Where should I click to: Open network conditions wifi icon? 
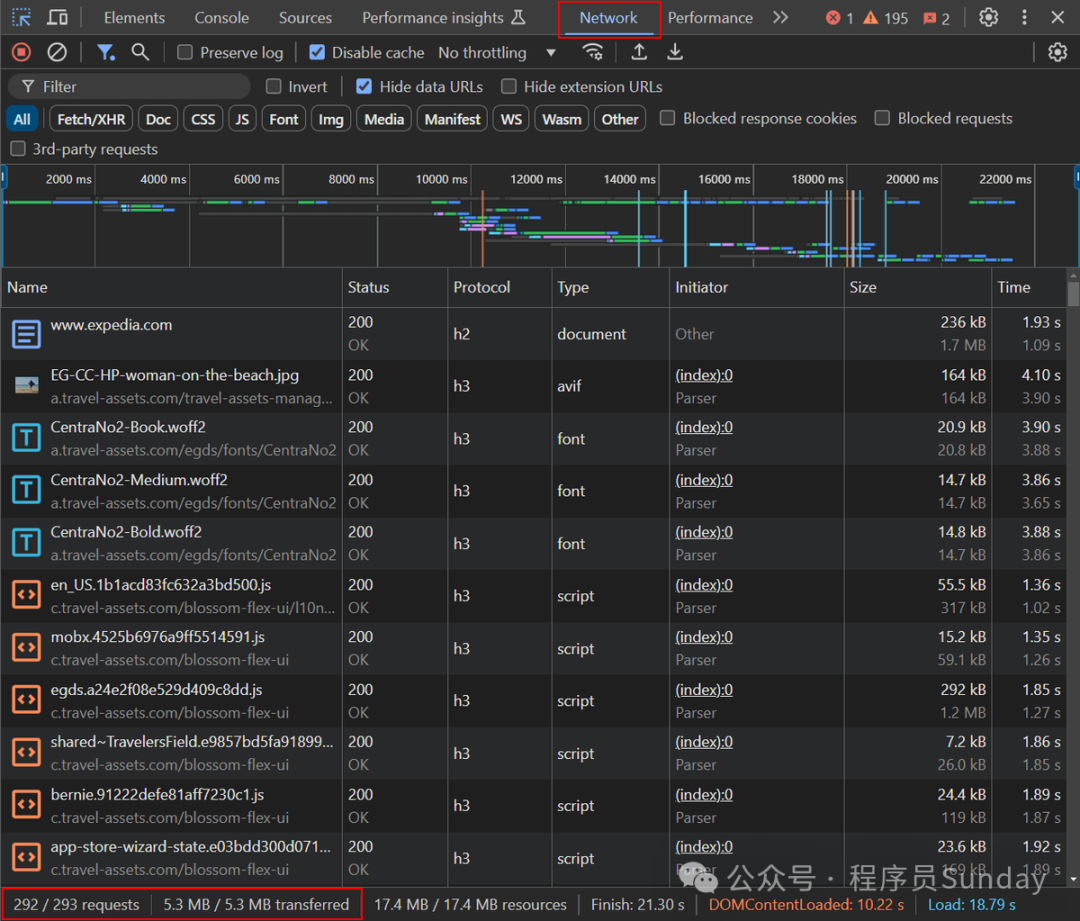[x=592, y=52]
